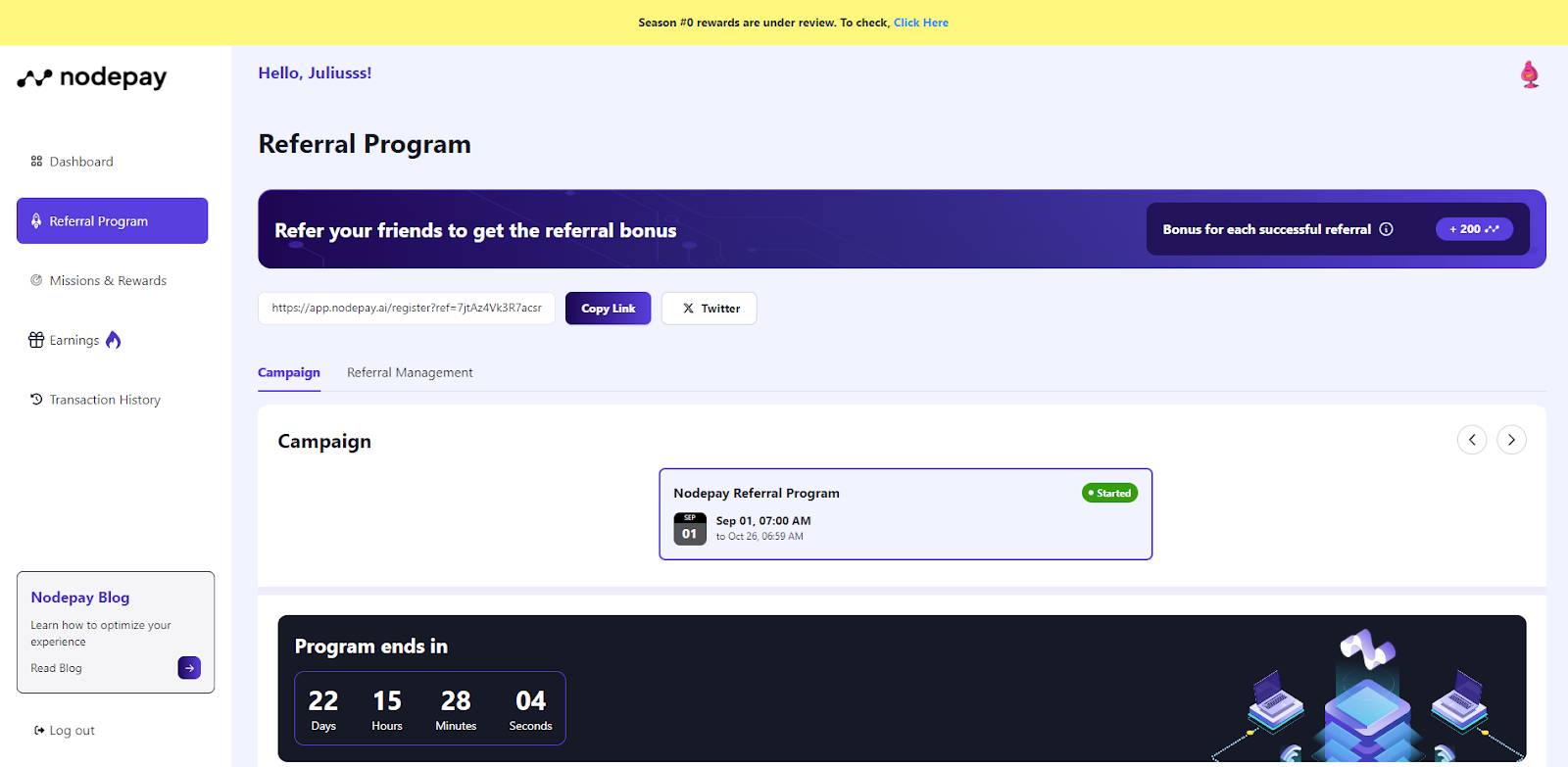Viewport: 1568px width, 767px height.
Task: Open the Earnings page
Action: pos(74,341)
